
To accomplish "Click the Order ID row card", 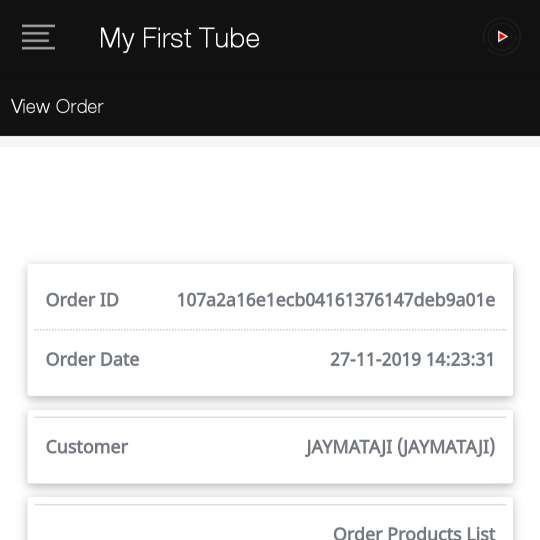I will coord(270,300).
